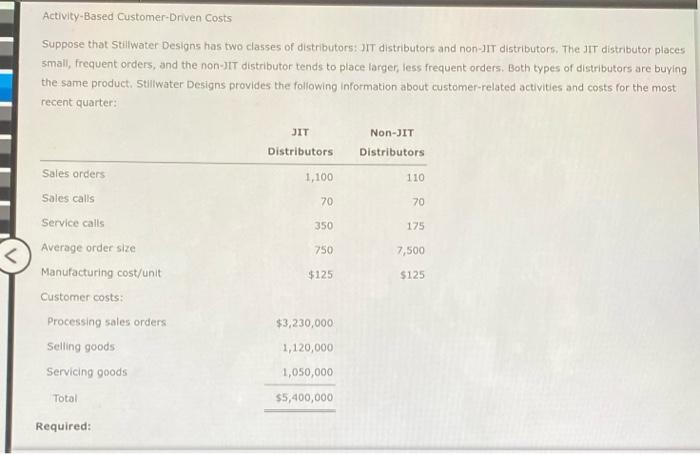Click the 'Sales calls' row label
The image size is (700, 454).
(x=68, y=198)
